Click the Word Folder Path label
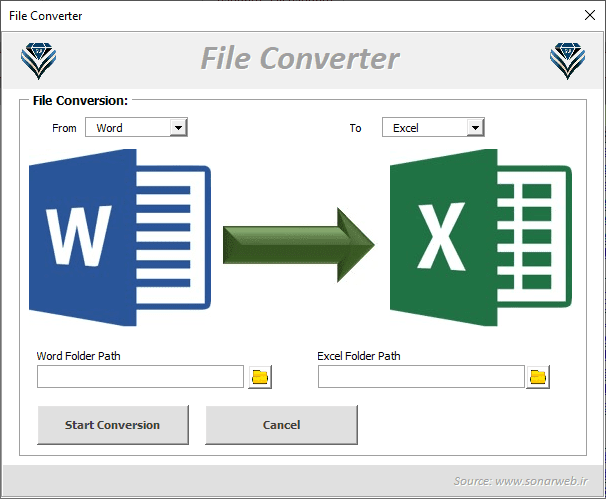The image size is (606, 499). click(x=78, y=356)
